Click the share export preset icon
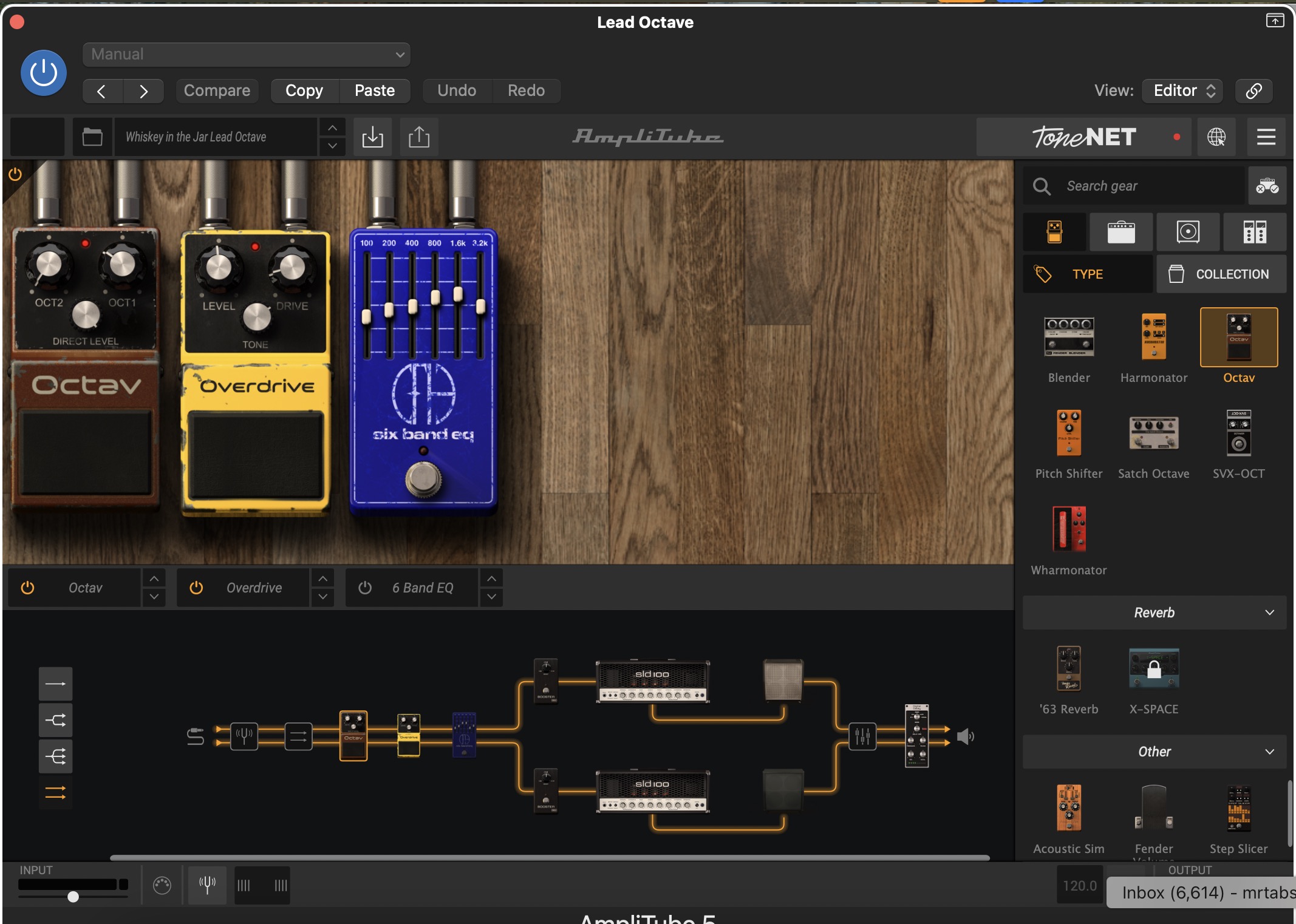Image resolution: width=1296 pixels, height=924 pixels. 419,137
